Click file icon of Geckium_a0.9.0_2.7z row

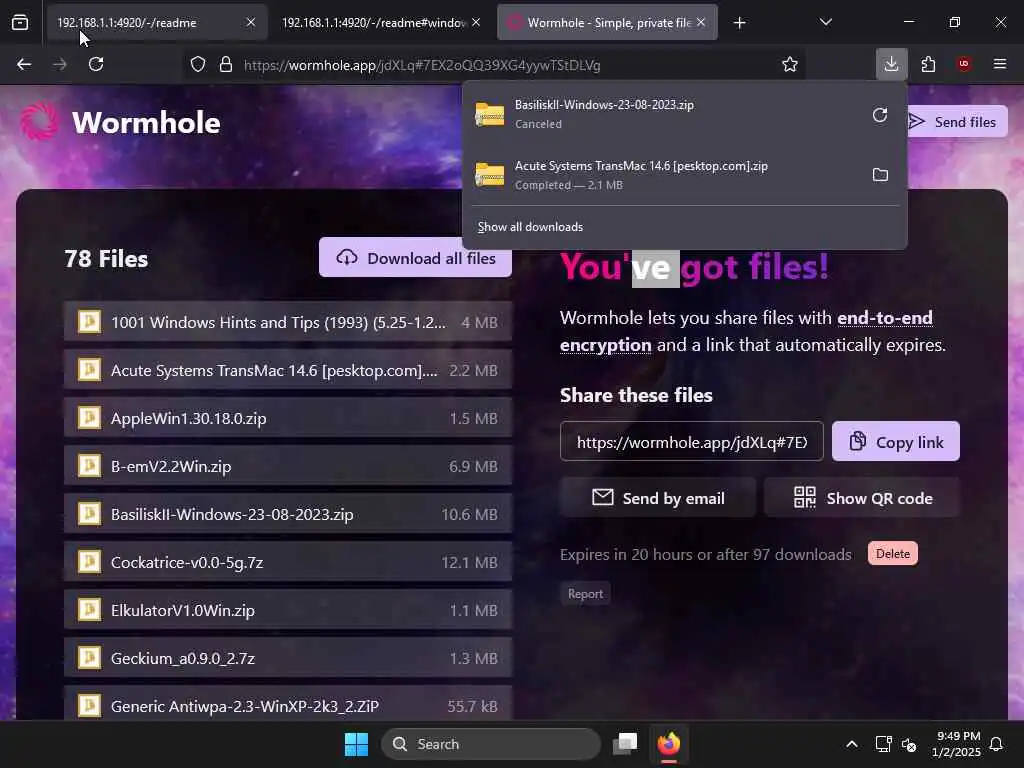89,658
